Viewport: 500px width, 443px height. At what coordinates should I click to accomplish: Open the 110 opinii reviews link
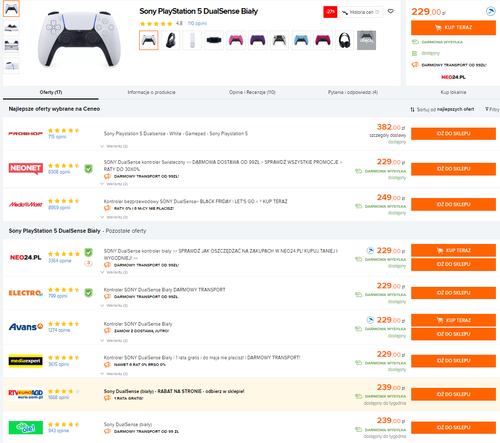tap(197, 23)
